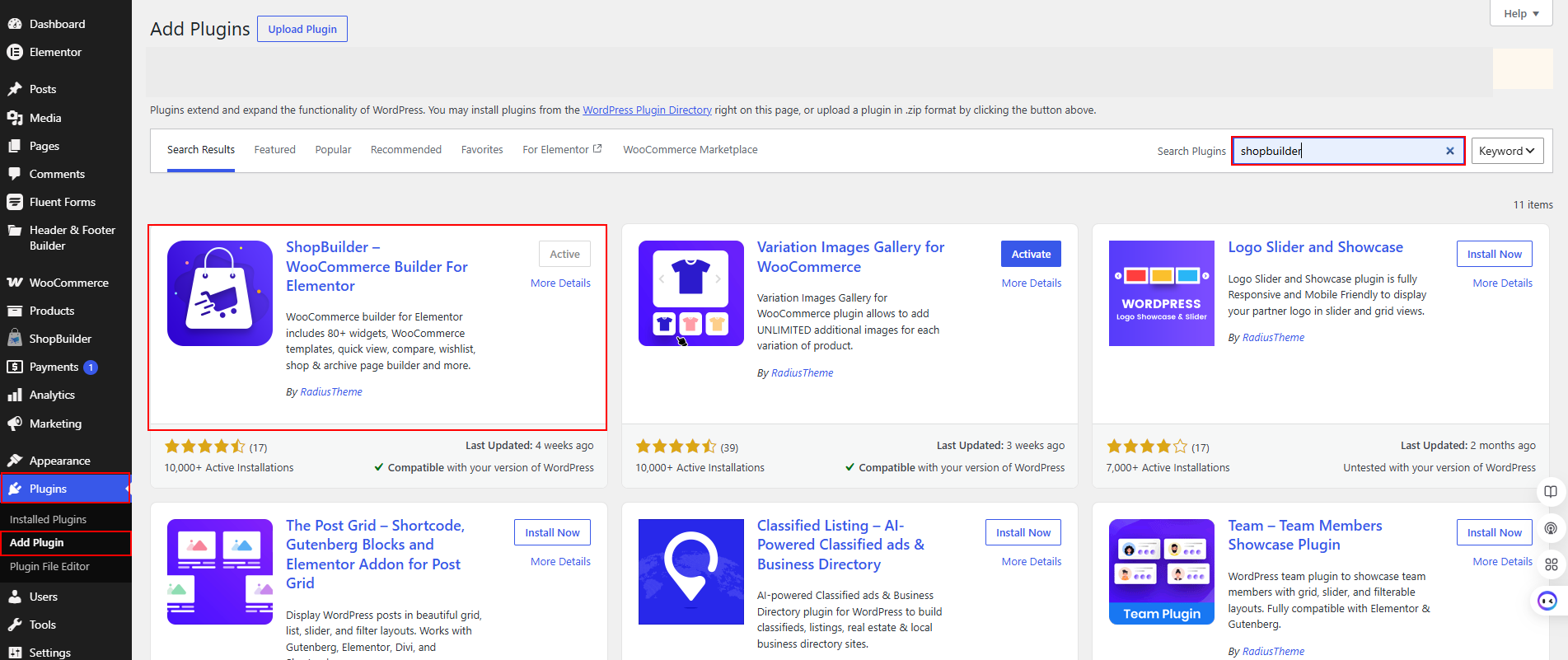
Task: Open Installed Plugins submenu item
Action: coord(48,520)
